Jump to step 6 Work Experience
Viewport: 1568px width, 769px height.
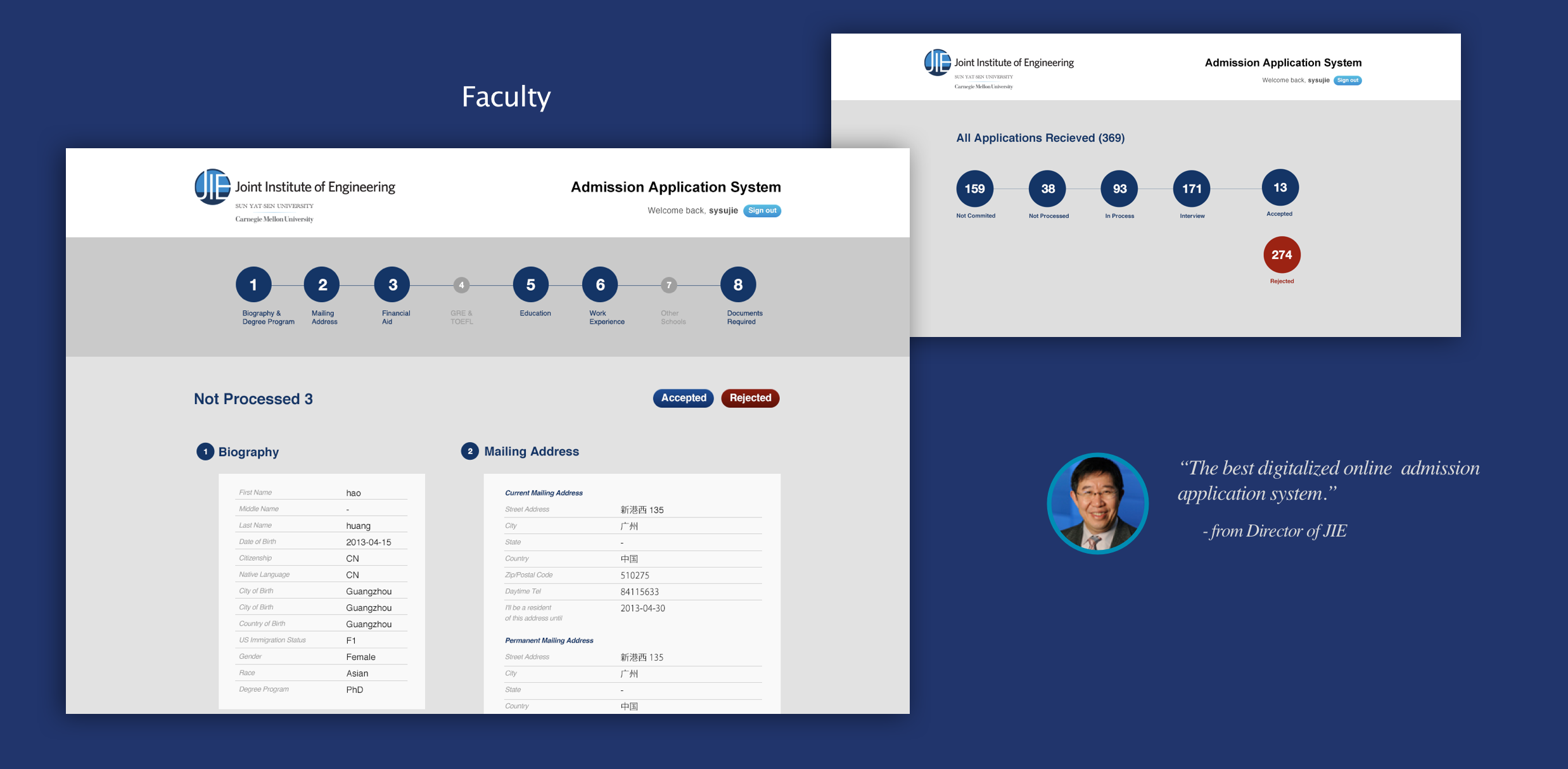pyautogui.click(x=600, y=285)
